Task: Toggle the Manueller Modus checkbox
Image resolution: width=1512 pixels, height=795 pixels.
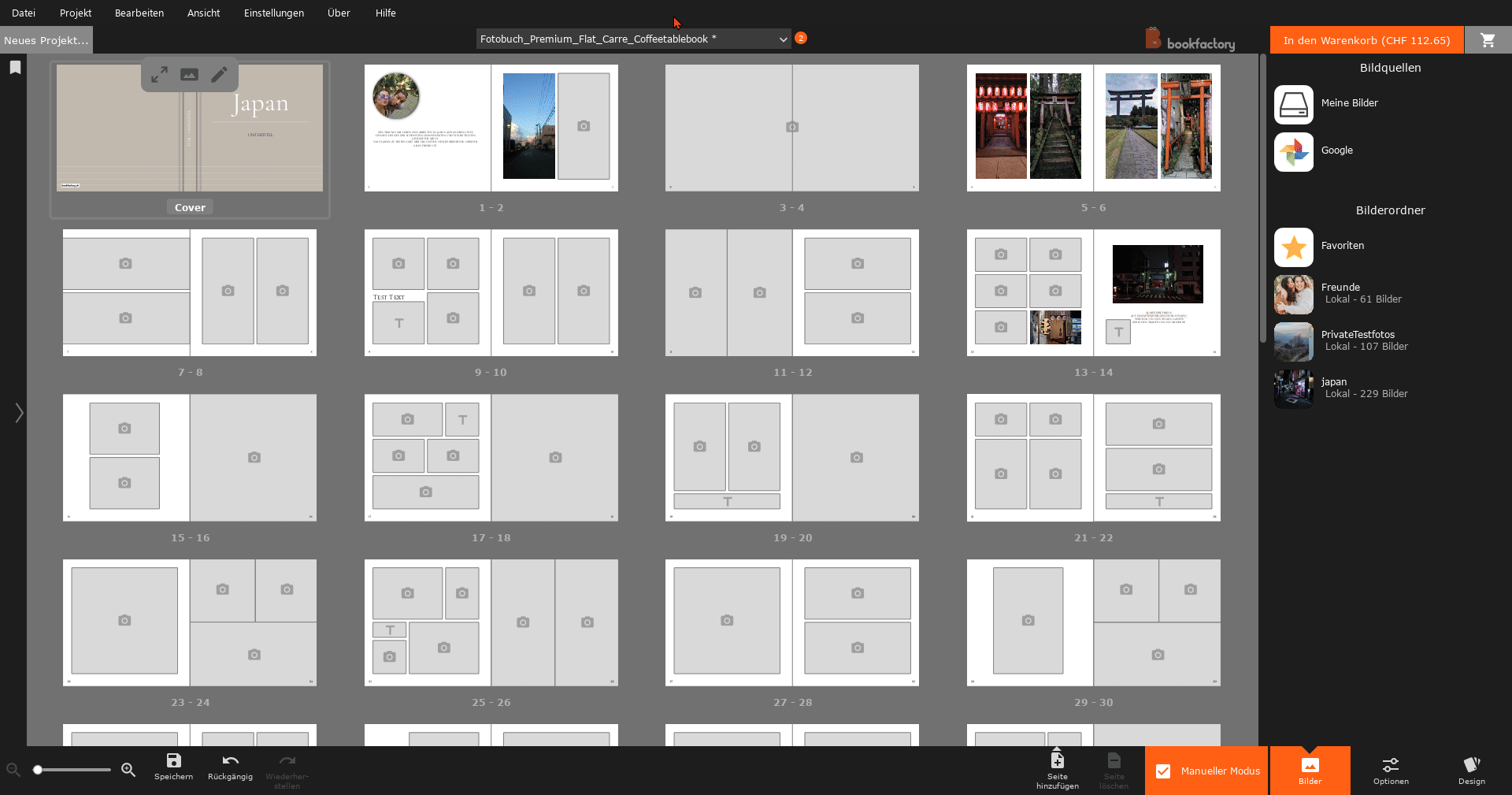Action: pos(1163,771)
